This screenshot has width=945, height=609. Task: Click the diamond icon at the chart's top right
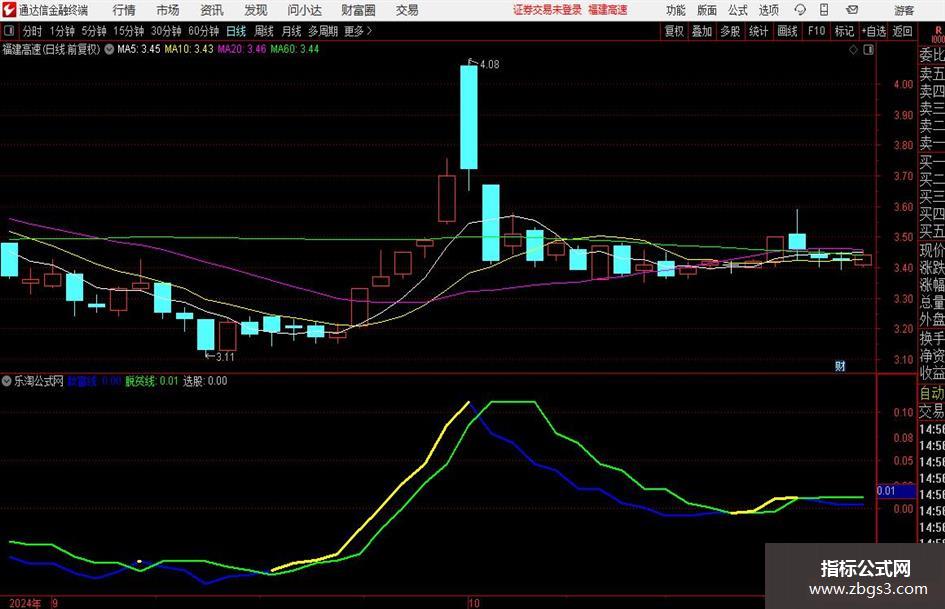pyautogui.click(x=853, y=49)
